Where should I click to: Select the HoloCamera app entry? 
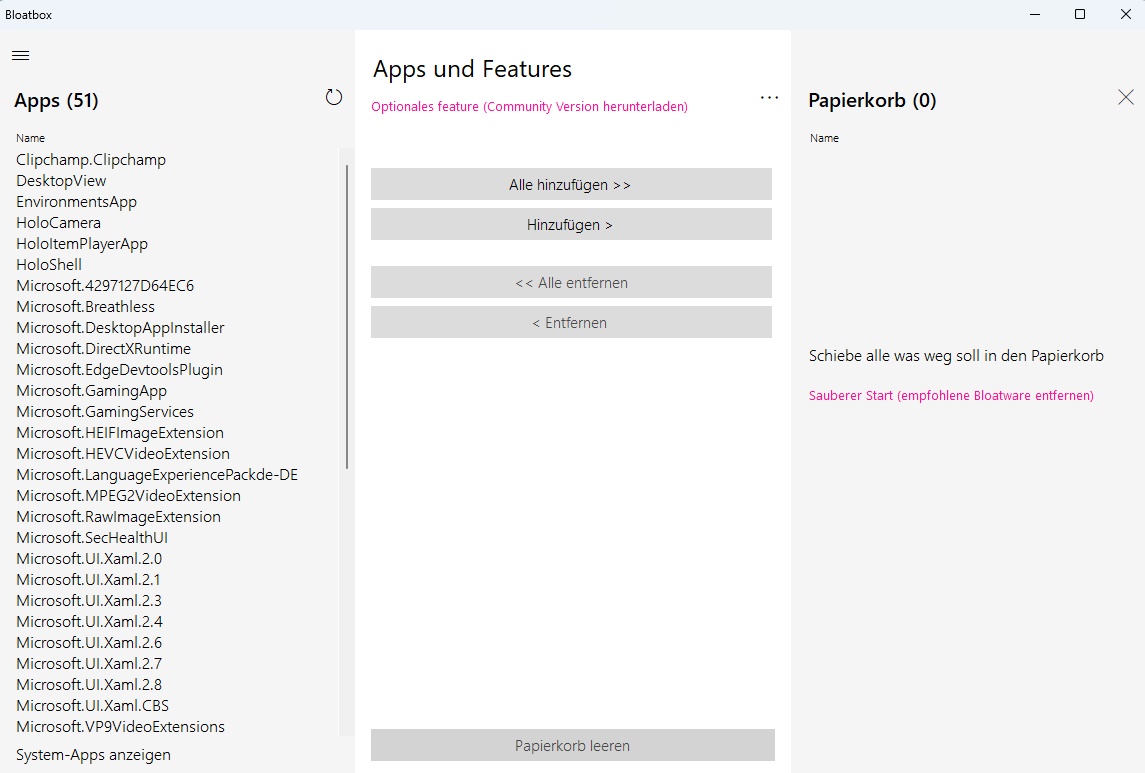click(x=58, y=223)
